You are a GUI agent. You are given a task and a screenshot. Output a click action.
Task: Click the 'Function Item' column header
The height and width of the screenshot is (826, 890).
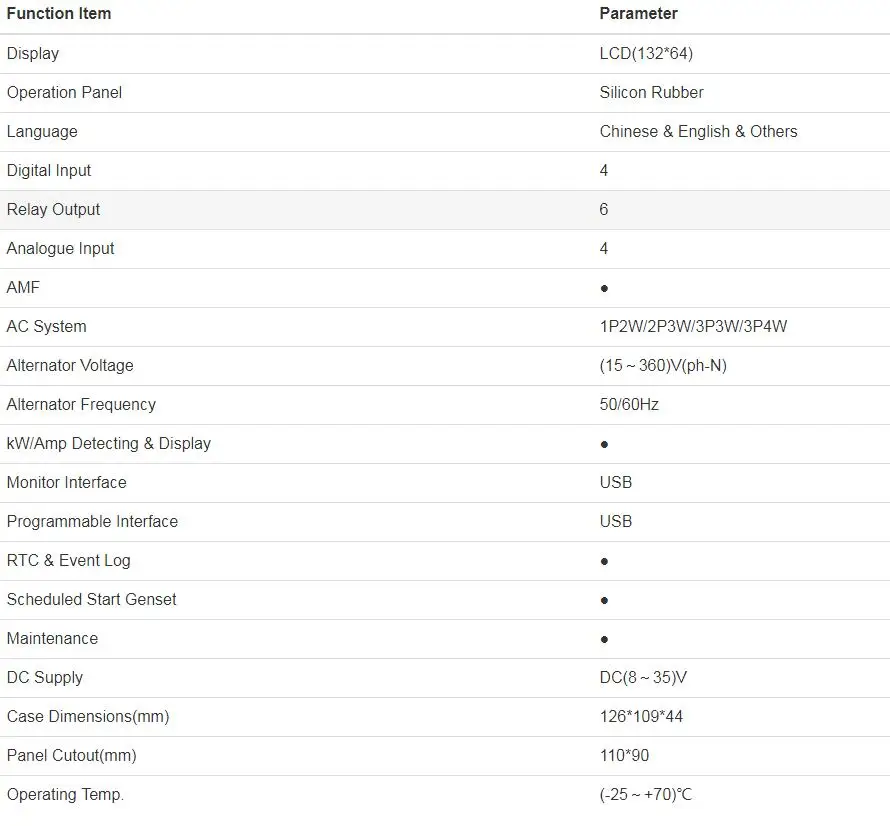59,14
